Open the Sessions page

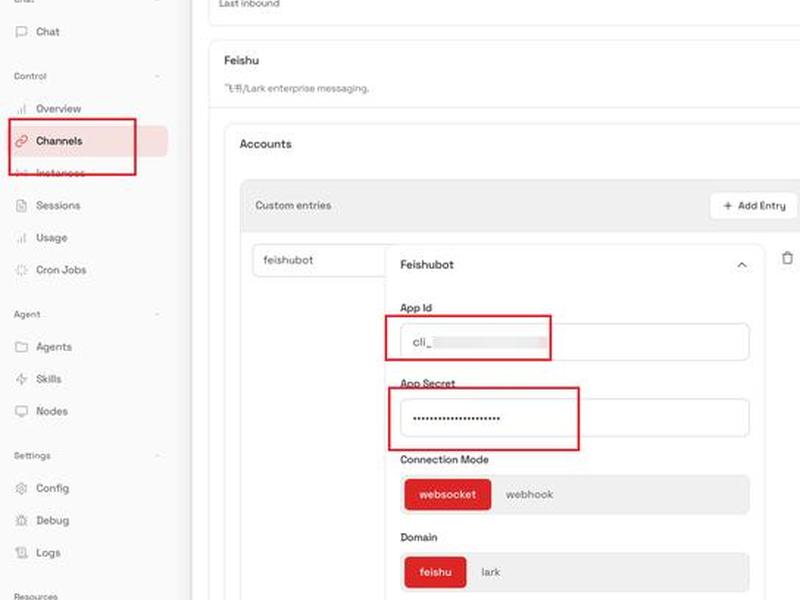click(x=58, y=206)
